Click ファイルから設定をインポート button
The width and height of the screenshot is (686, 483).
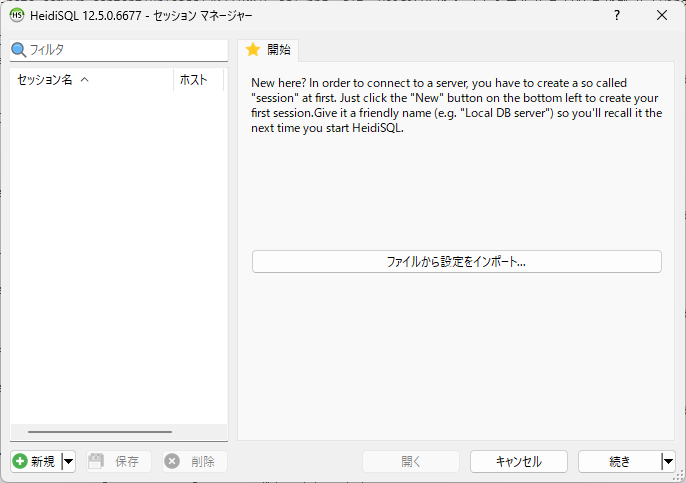[457, 262]
